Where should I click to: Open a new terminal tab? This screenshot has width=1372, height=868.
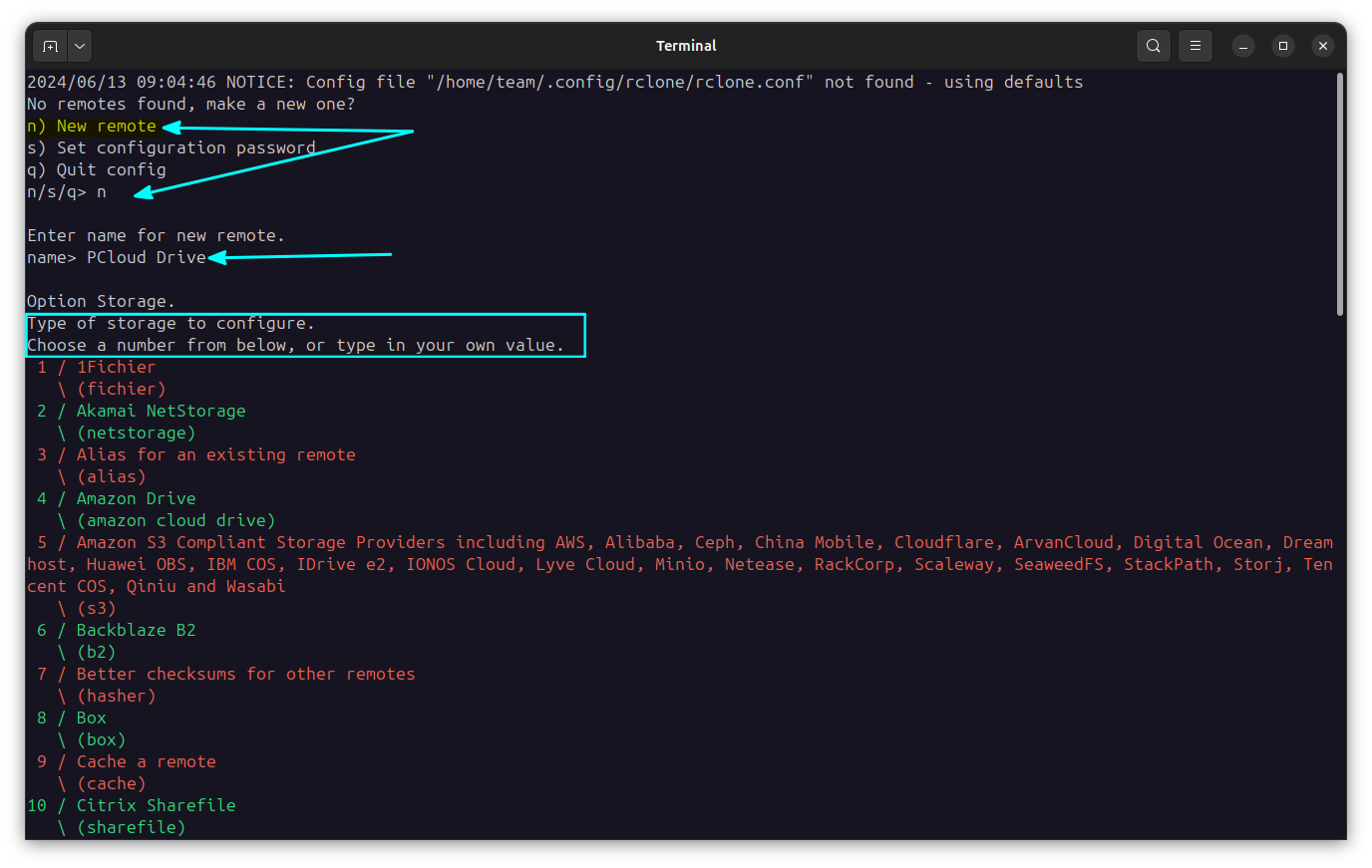(x=50, y=45)
